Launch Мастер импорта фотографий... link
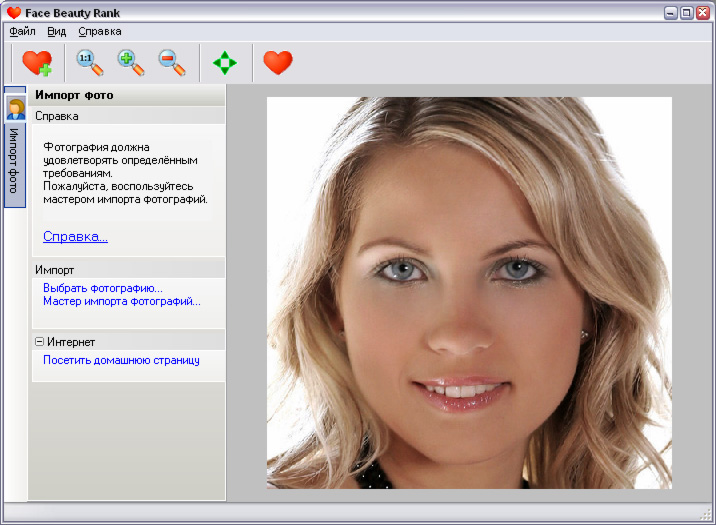716x525 pixels. click(121, 301)
